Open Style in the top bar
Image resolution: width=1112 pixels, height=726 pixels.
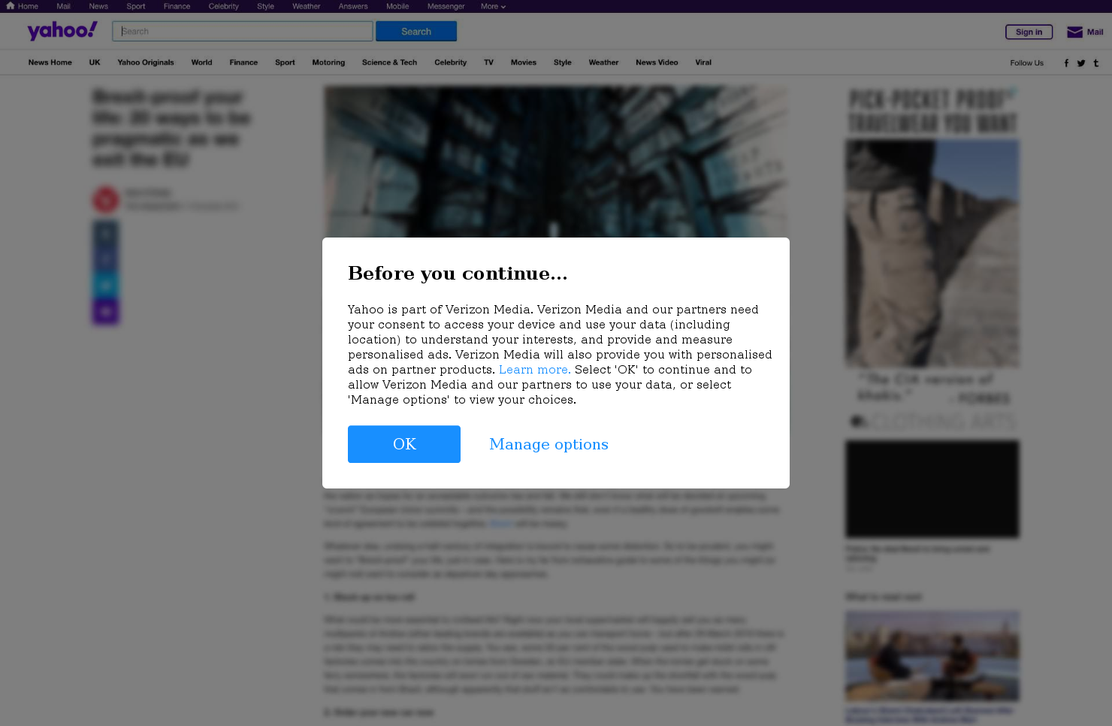(x=265, y=6)
